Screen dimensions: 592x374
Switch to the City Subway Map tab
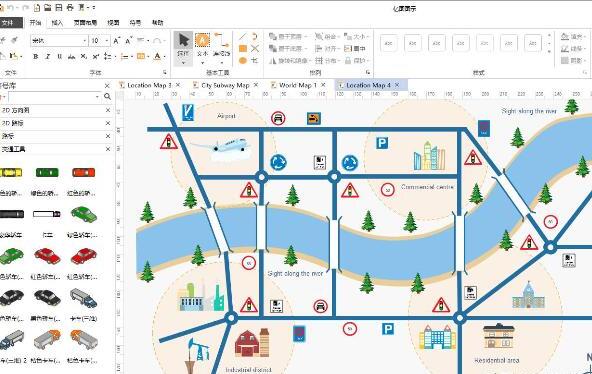pos(225,85)
